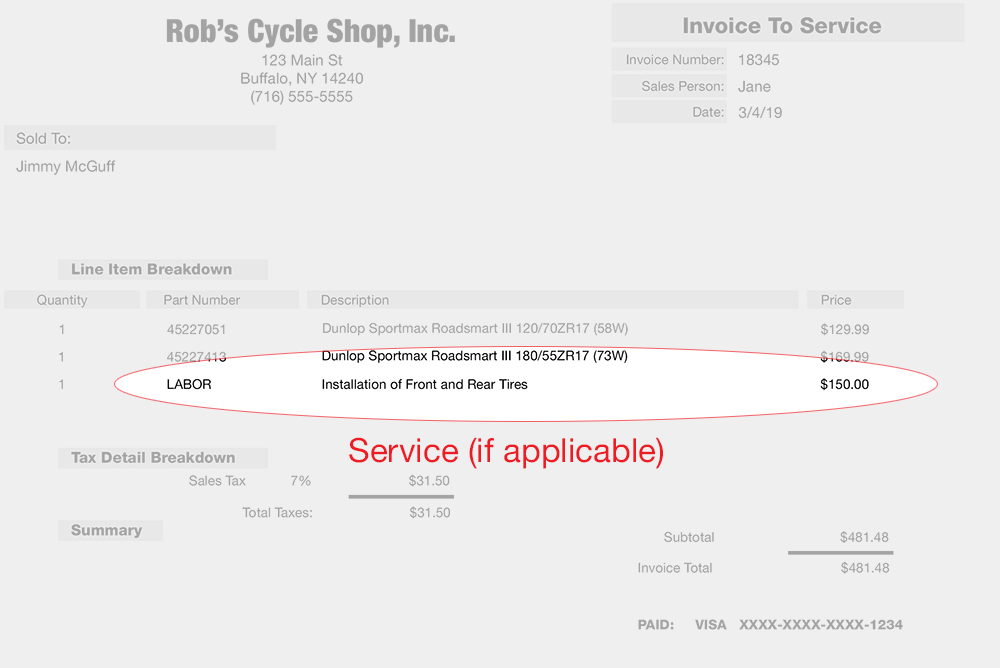This screenshot has height=668, width=1000.
Task: Click the Invoice Total amount $481.48
Action: pos(864,568)
